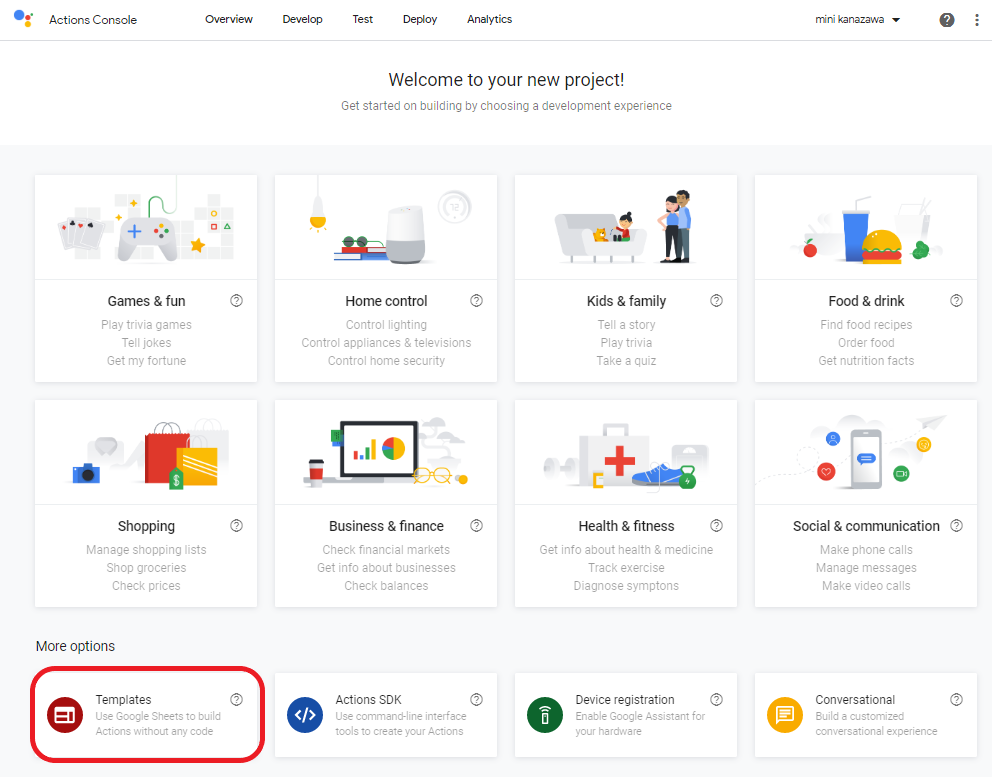Click the Actions SDK code icon
The width and height of the screenshot is (992, 777).
coord(305,715)
